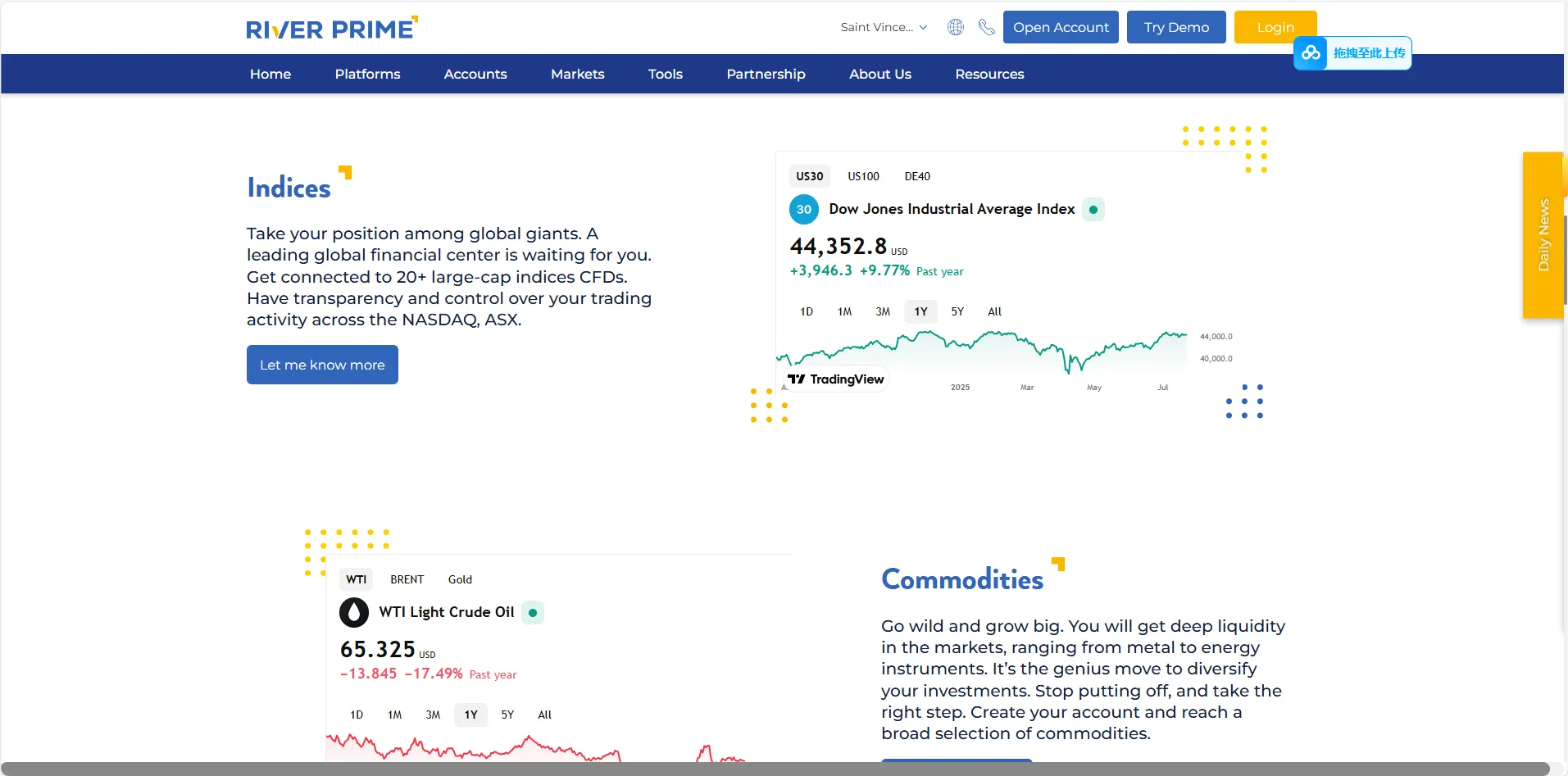Select the Gold commodity tab
Screen dimensions: 1568x776
click(460, 579)
